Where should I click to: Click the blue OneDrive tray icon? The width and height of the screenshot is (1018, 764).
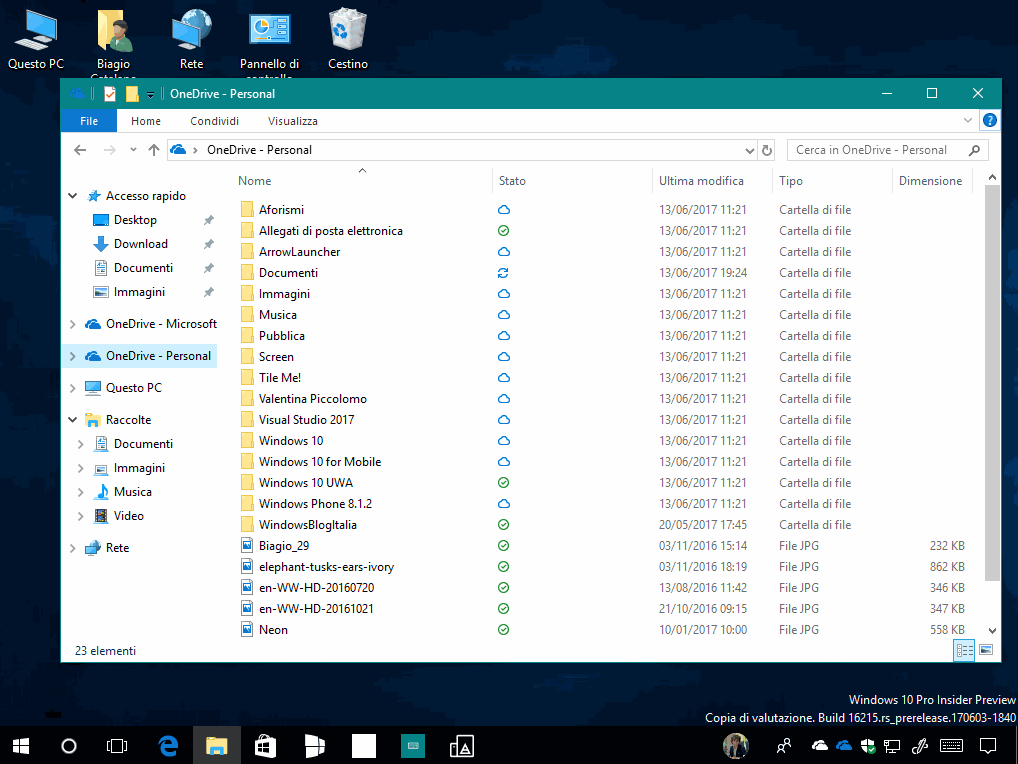844,746
